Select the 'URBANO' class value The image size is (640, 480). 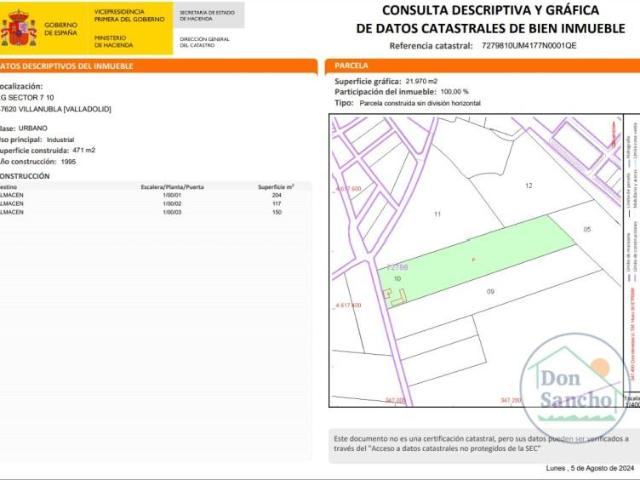(33, 128)
